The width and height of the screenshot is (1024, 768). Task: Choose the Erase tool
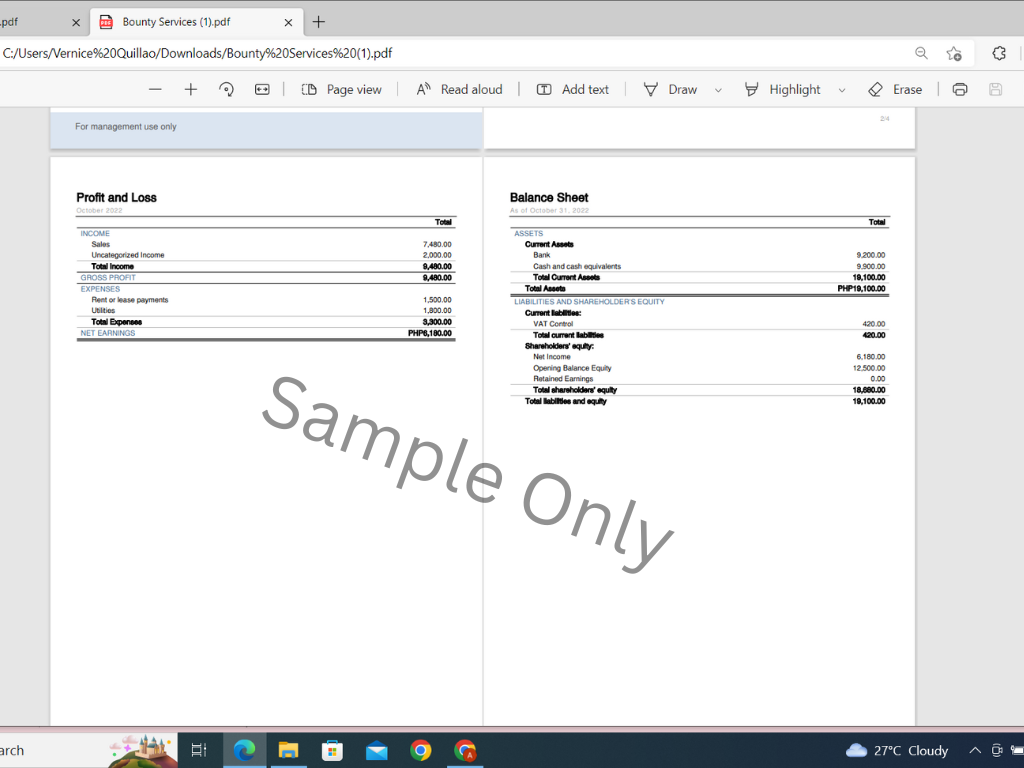pos(895,89)
